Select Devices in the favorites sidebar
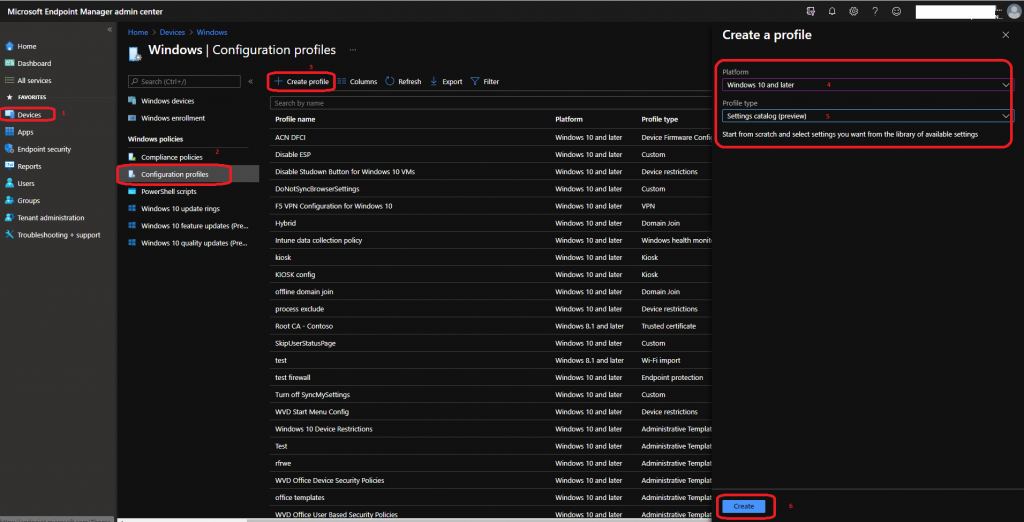Image resolution: width=1024 pixels, height=522 pixels. 29,115
